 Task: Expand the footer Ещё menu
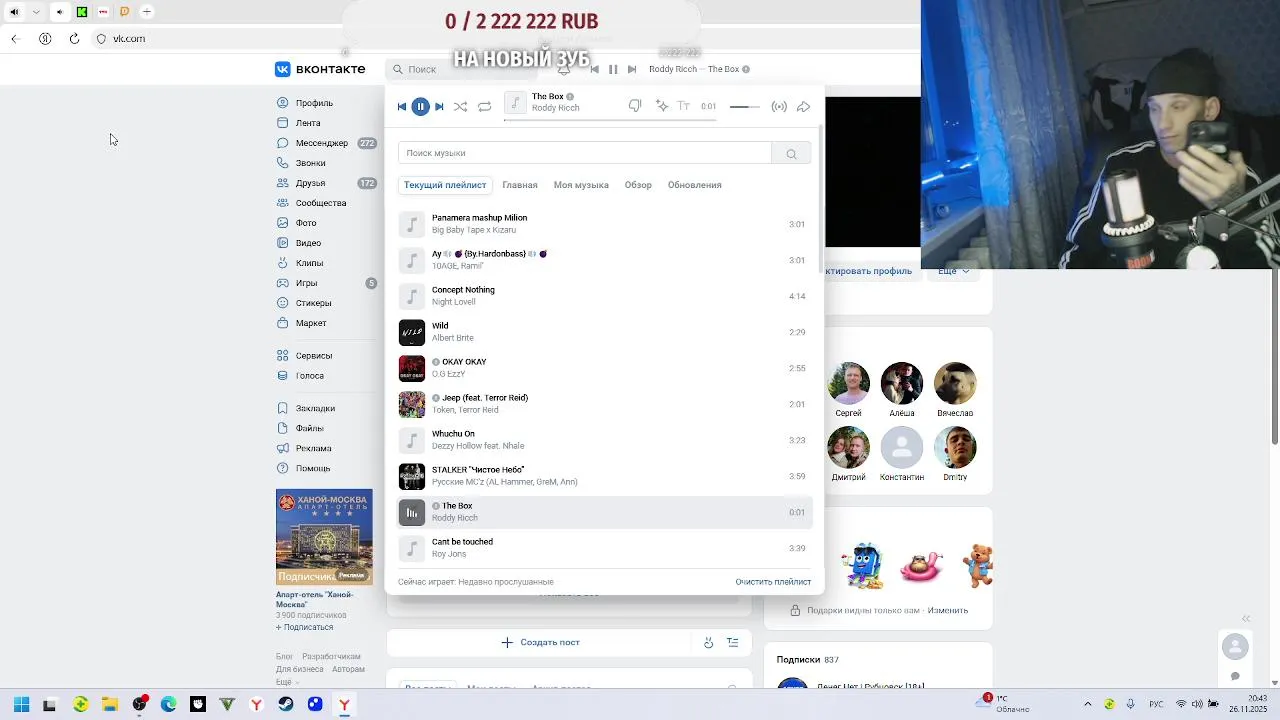(287, 682)
